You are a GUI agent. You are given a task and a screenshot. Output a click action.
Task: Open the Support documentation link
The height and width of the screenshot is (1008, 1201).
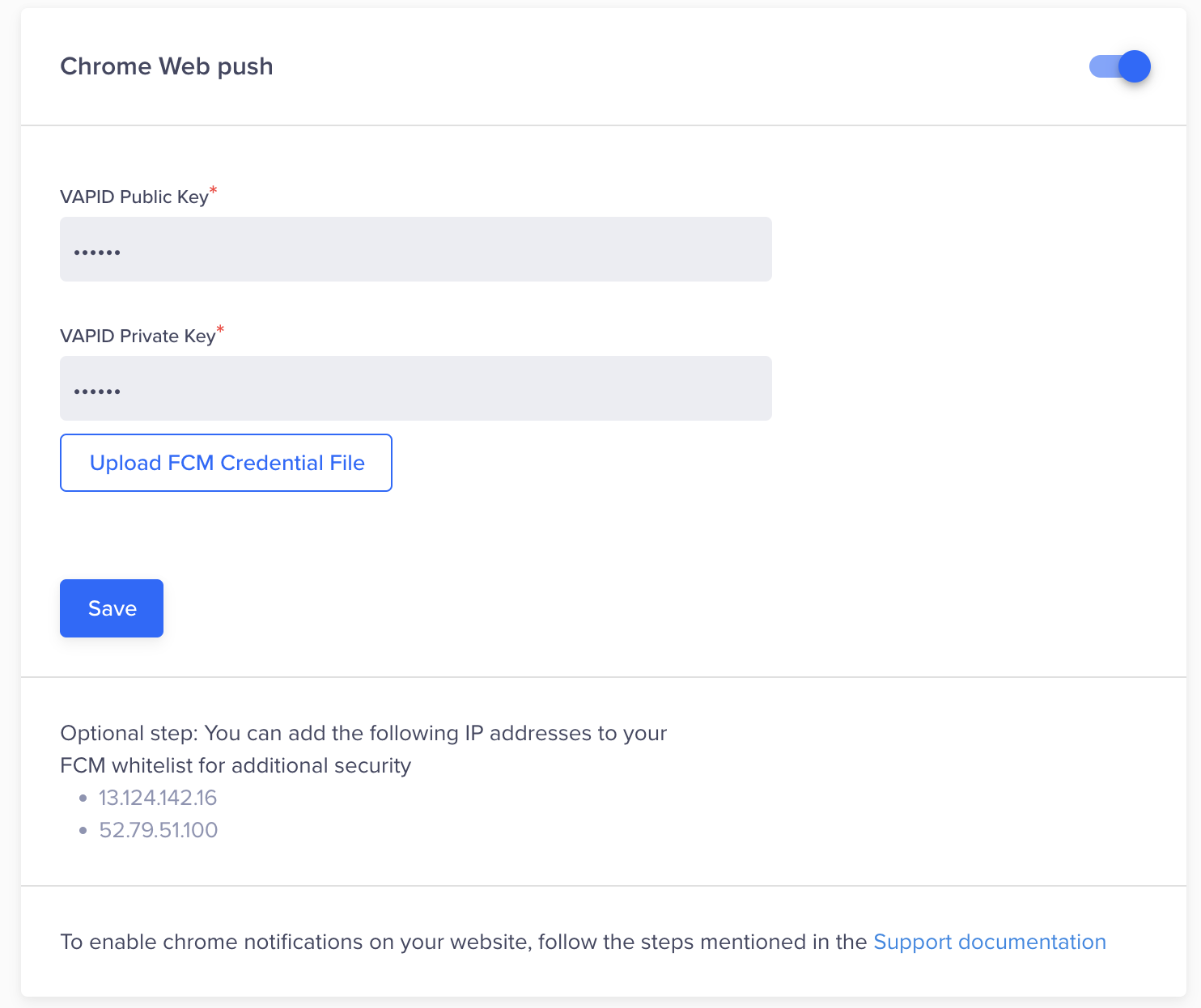click(990, 942)
